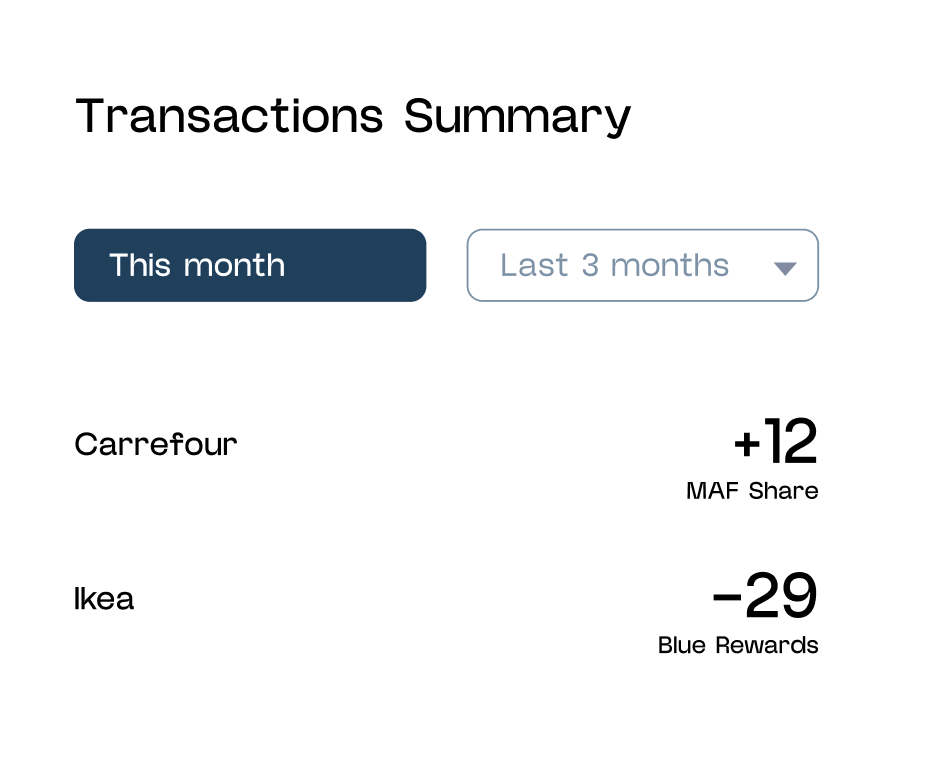Viewport: 928px width, 772px height.
Task: Click the Ikea transaction name
Action: (x=104, y=599)
